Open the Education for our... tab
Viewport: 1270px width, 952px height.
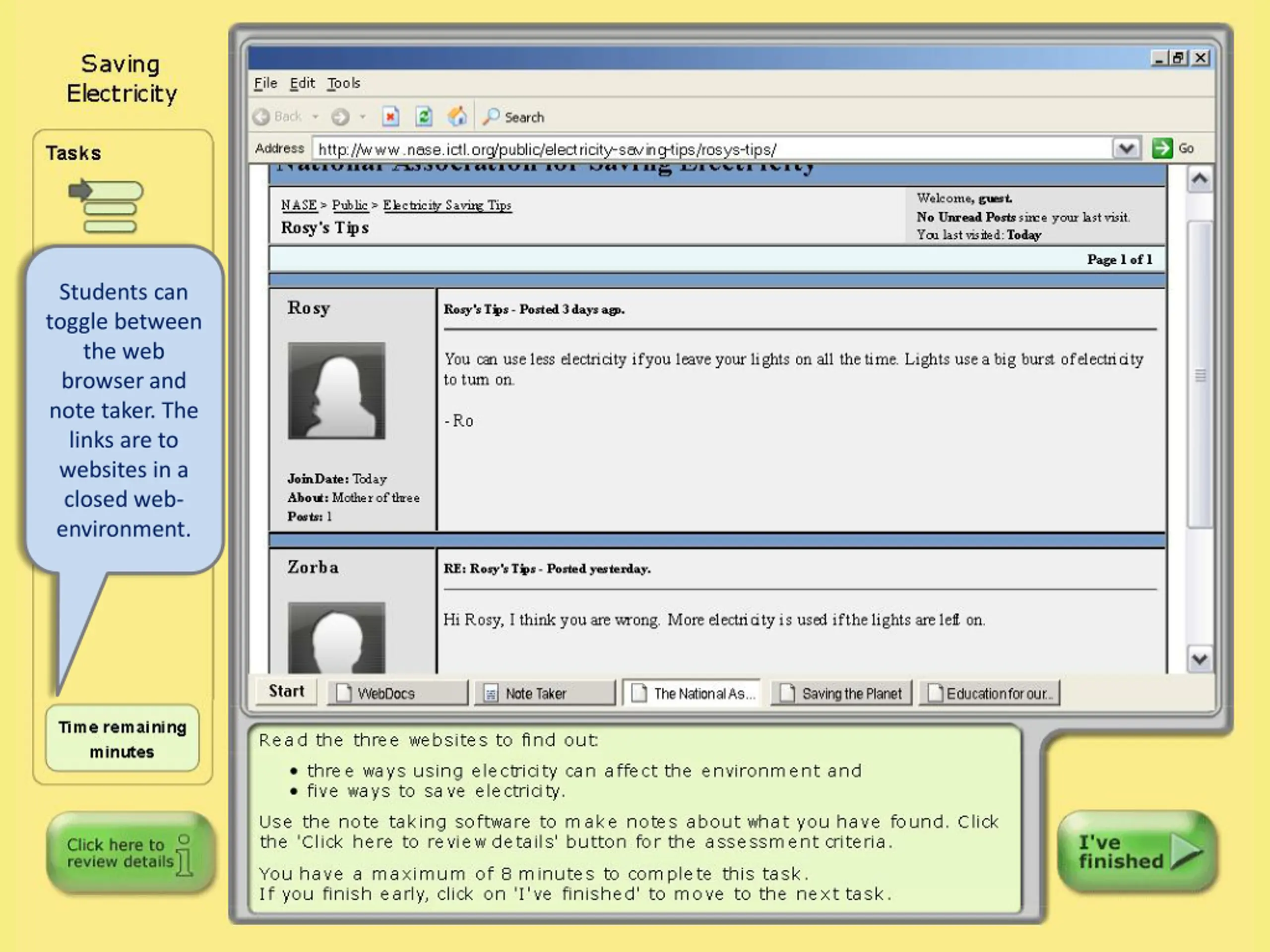989,693
